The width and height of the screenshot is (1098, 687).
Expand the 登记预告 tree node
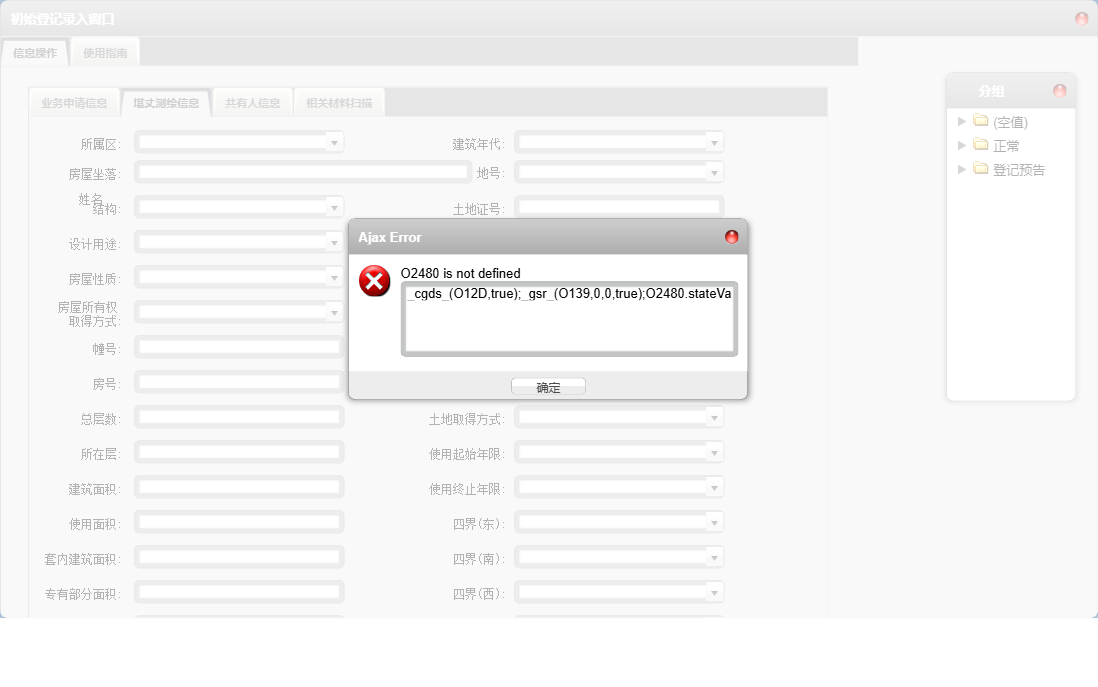click(961, 169)
